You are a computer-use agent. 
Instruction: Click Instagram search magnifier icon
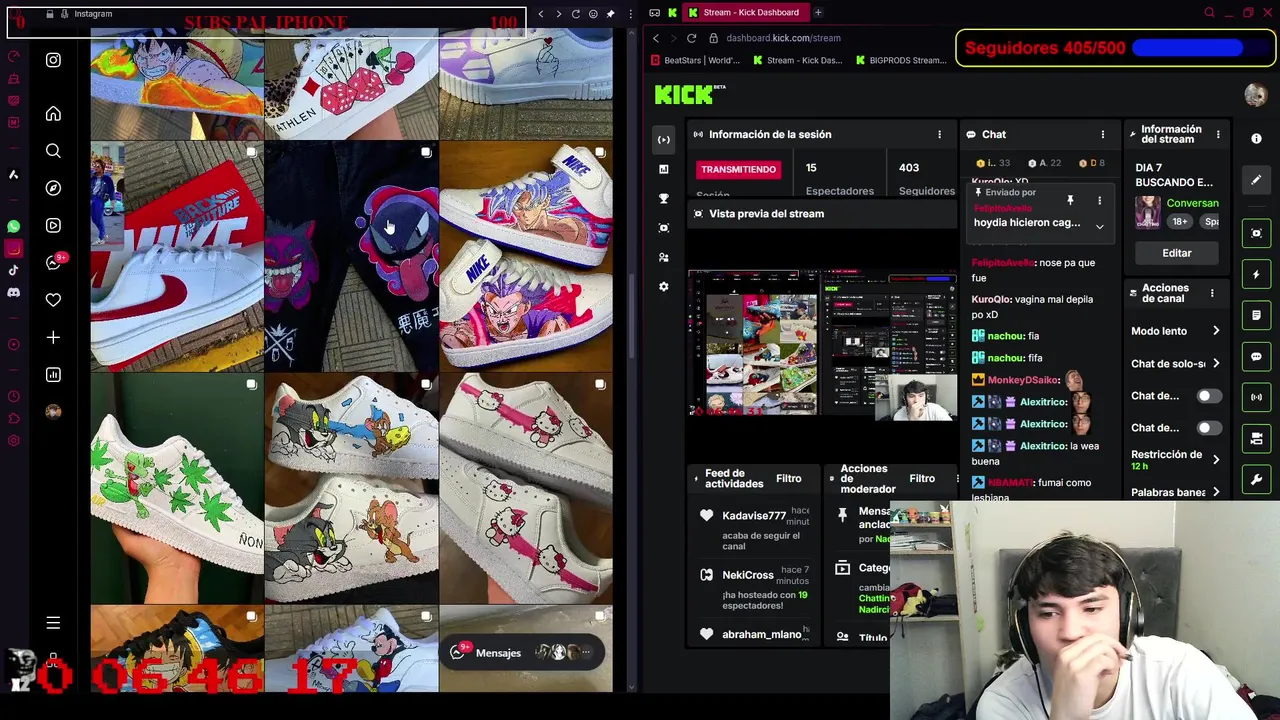[x=53, y=151]
